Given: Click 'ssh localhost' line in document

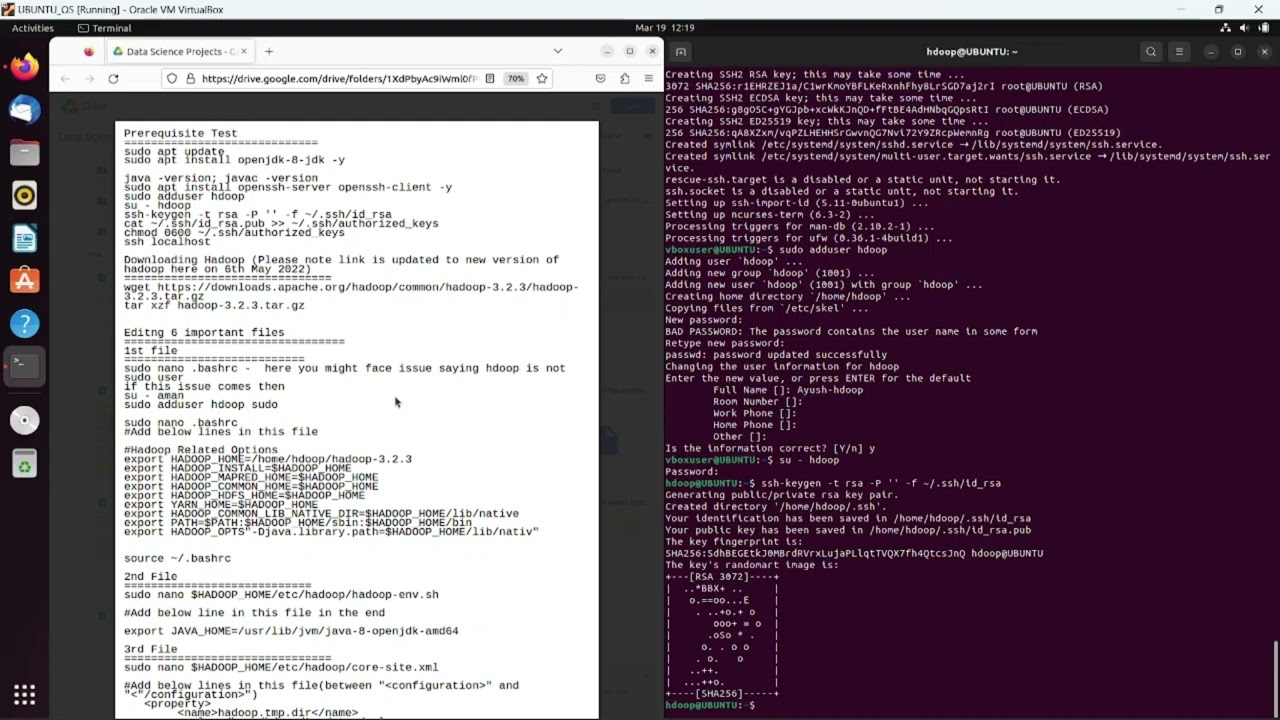Looking at the screenshot, I should [167, 241].
